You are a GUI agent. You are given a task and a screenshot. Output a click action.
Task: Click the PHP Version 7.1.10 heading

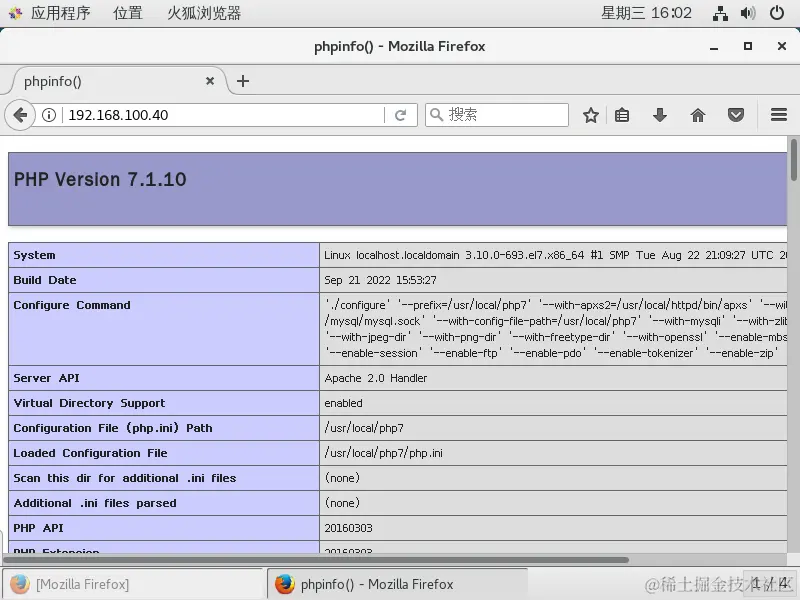coord(100,180)
